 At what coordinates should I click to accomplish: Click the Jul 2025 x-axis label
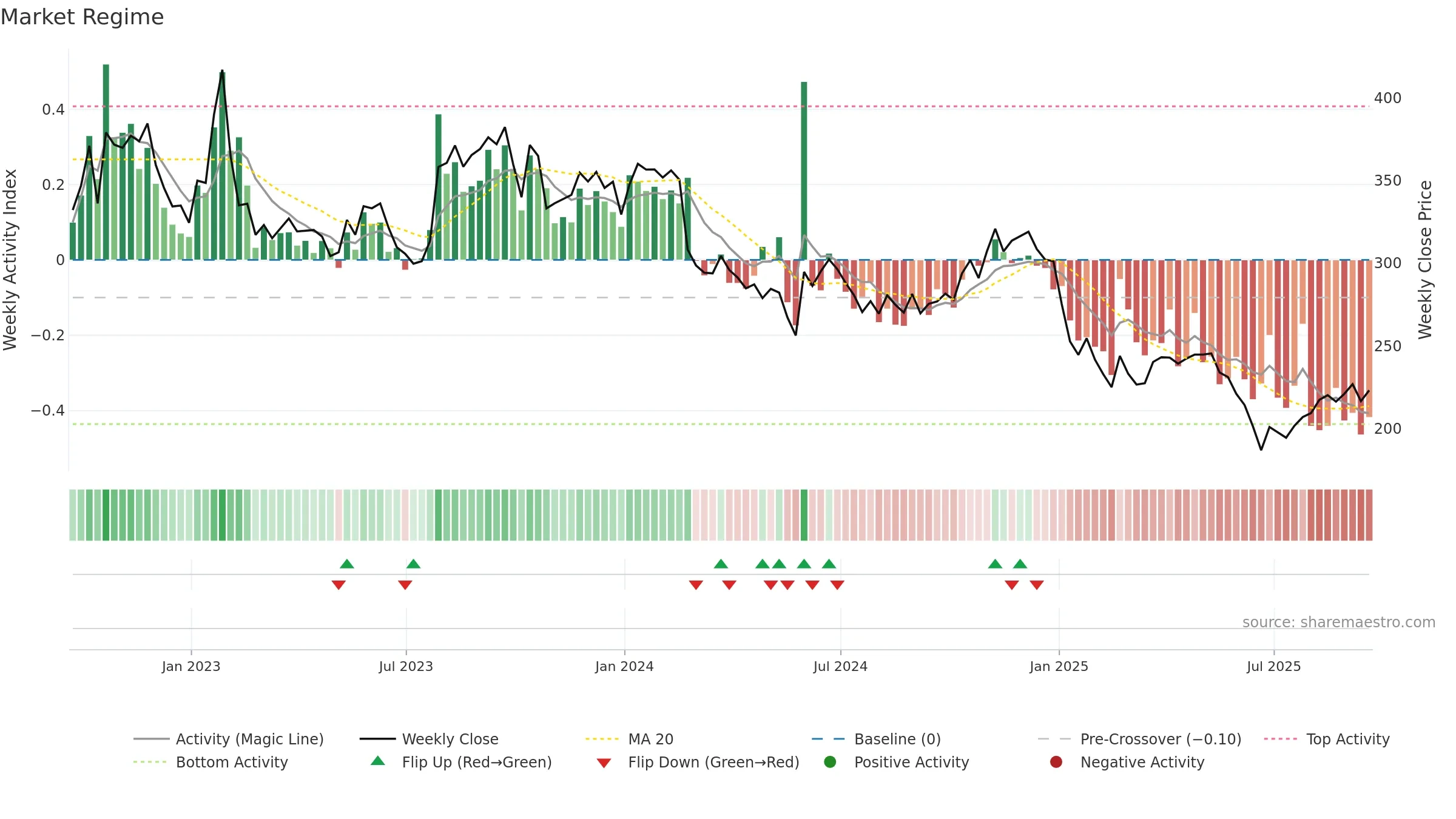[1274, 666]
